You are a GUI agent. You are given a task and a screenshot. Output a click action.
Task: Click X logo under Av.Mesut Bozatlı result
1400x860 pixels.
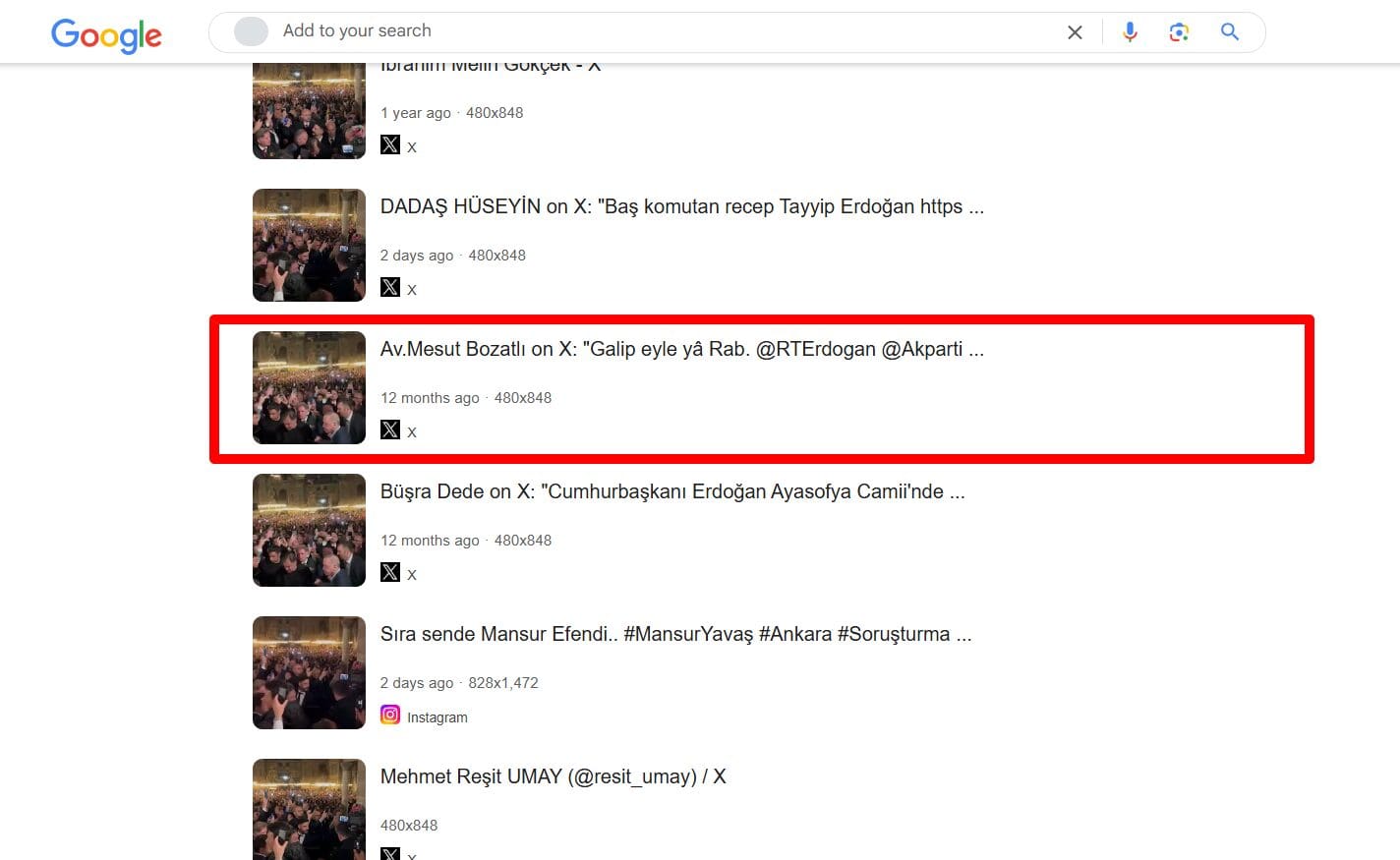pyautogui.click(x=390, y=430)
